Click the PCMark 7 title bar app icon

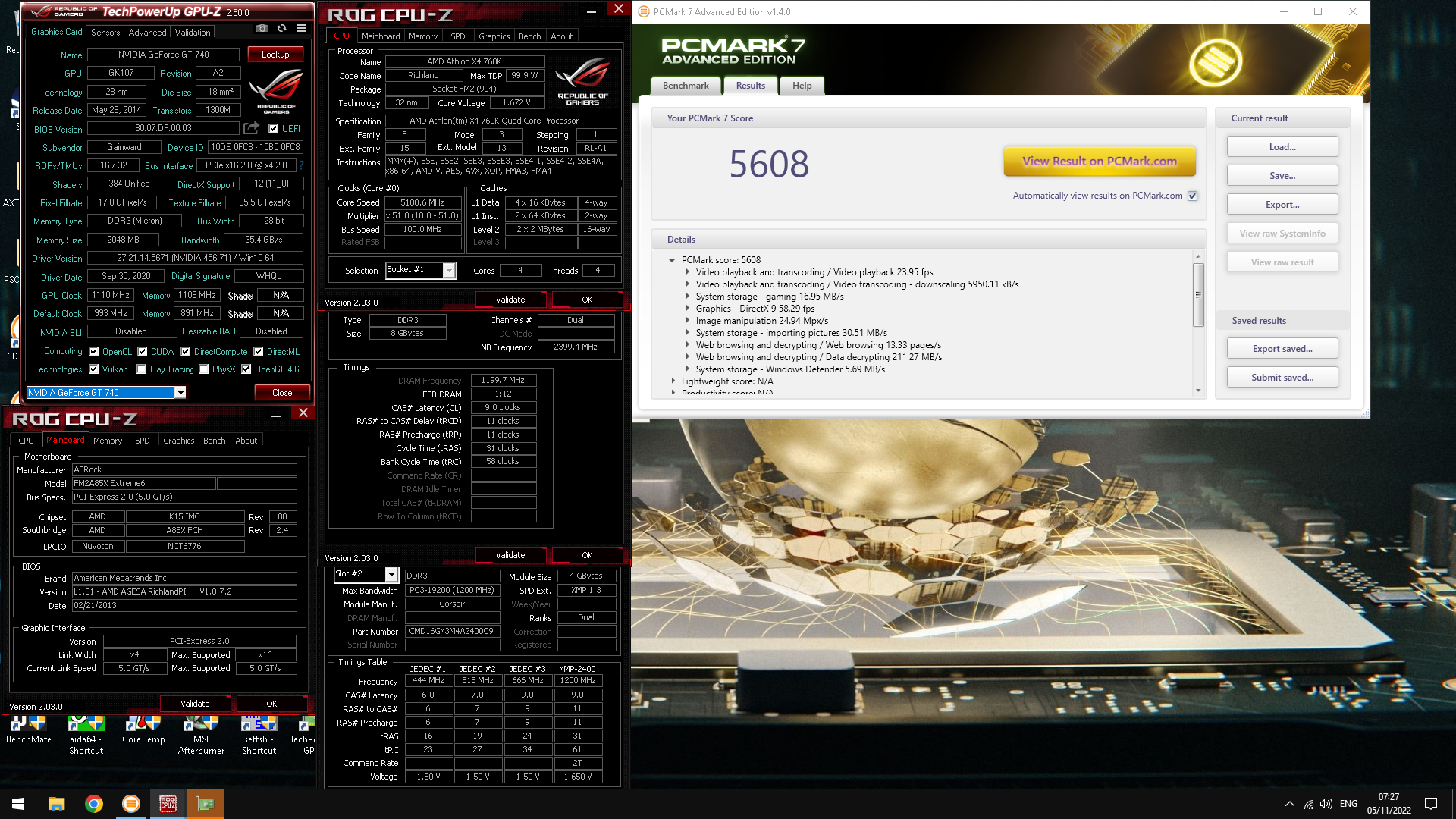click(644, 11)
